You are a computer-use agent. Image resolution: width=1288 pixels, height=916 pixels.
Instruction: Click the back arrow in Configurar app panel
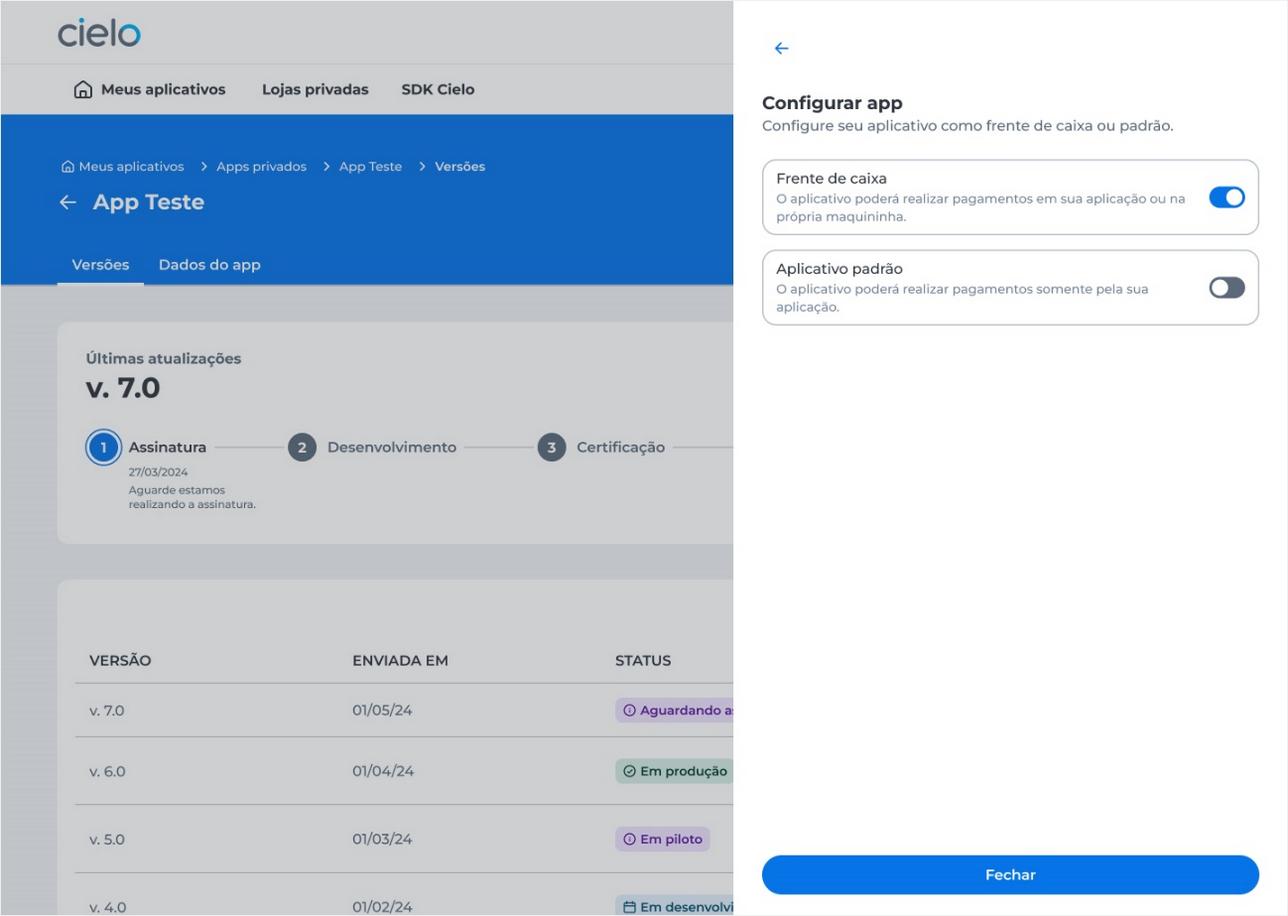(x=781, y=49)
